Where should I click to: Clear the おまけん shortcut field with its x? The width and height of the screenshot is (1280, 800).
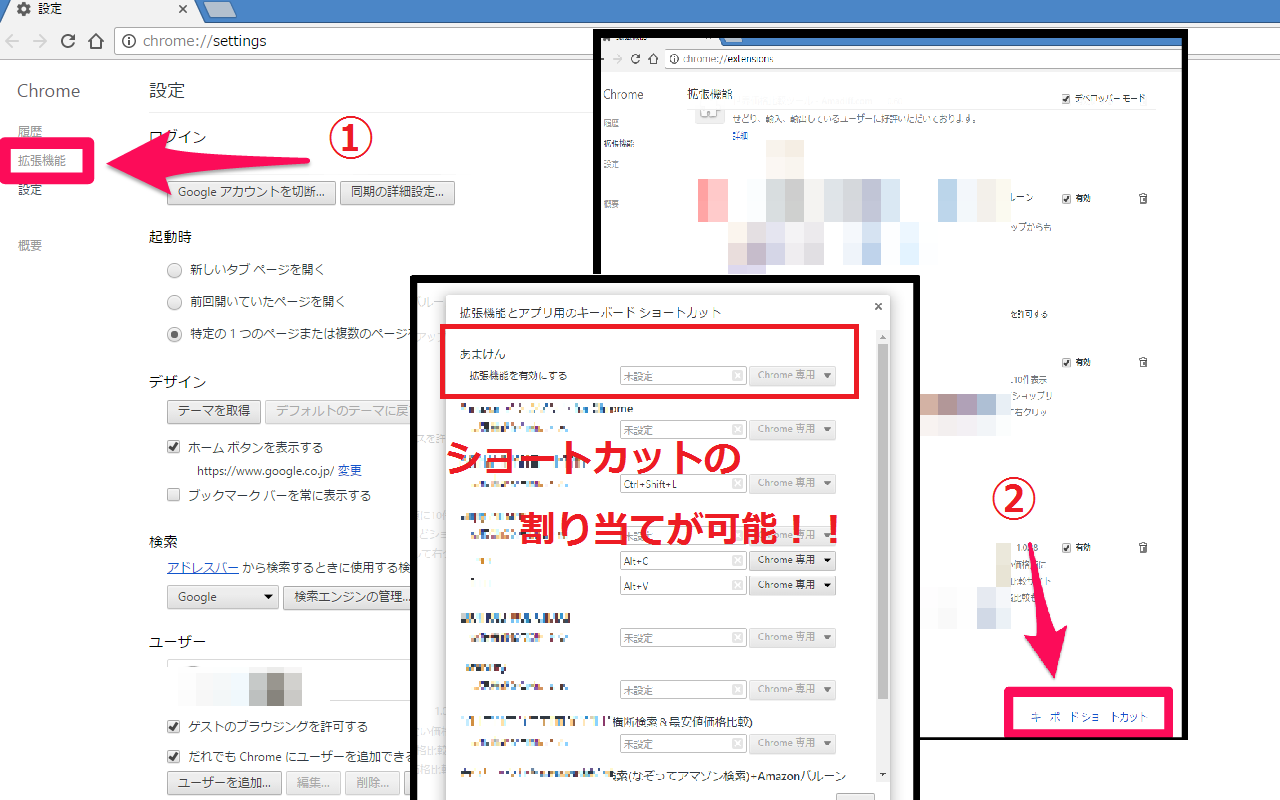point(737,376)
